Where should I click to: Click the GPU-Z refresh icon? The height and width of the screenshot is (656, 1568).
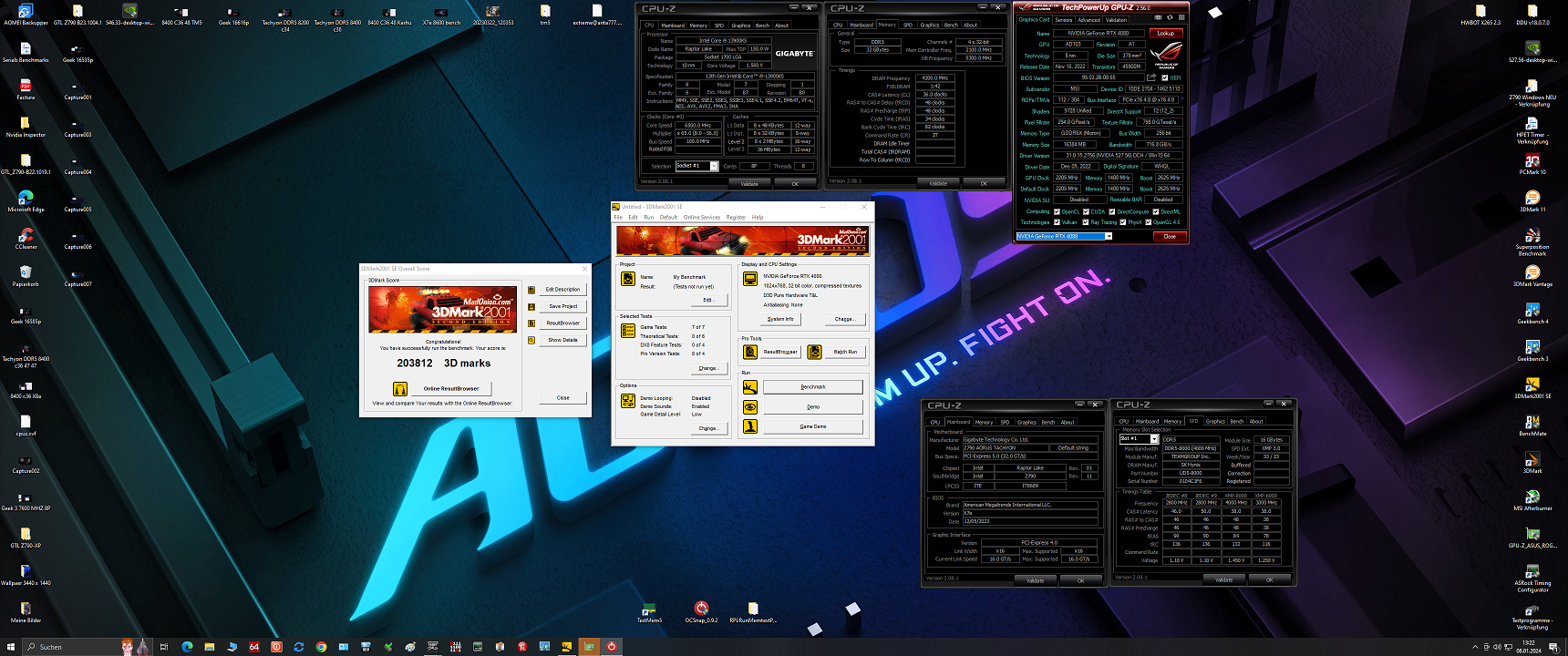(x=1170, y=18)
